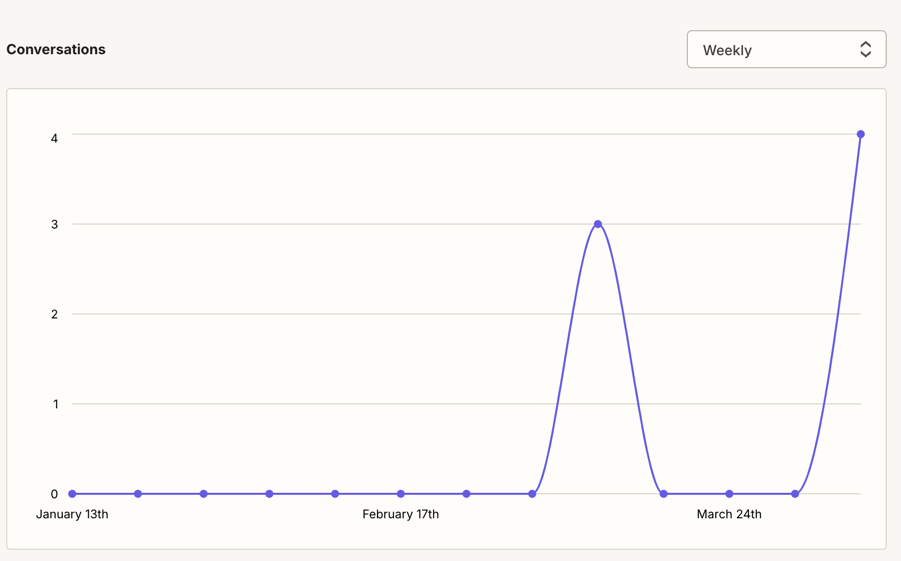901x561 pixels.
Task: Click the y-axis label 4
Action: point(54,138)
